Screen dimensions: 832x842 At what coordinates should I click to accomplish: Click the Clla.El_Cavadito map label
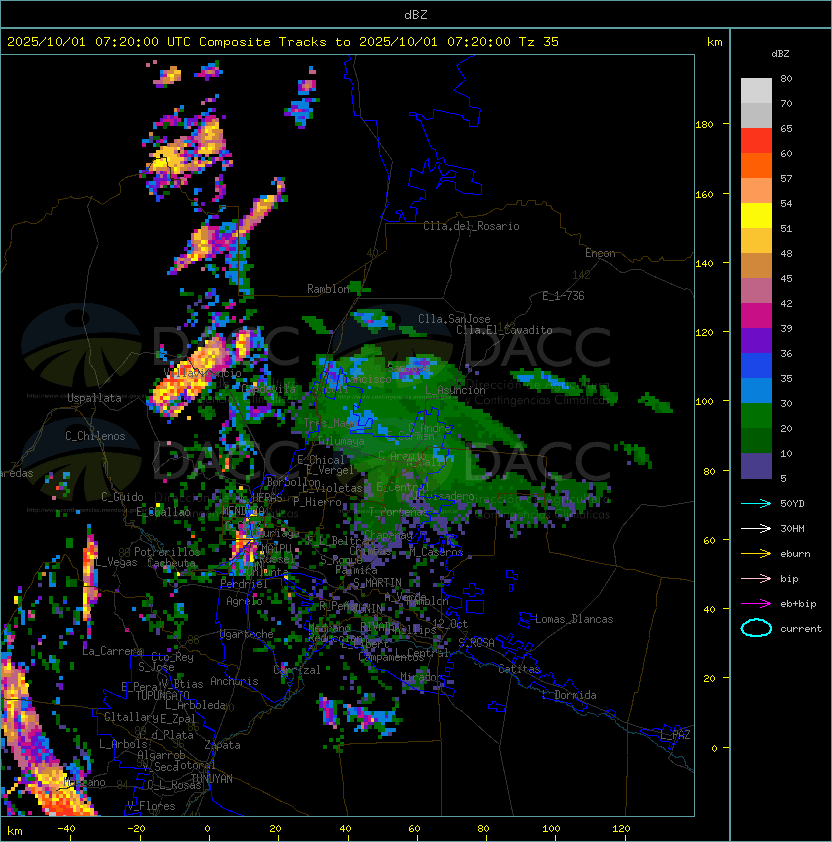pos(504,330)
